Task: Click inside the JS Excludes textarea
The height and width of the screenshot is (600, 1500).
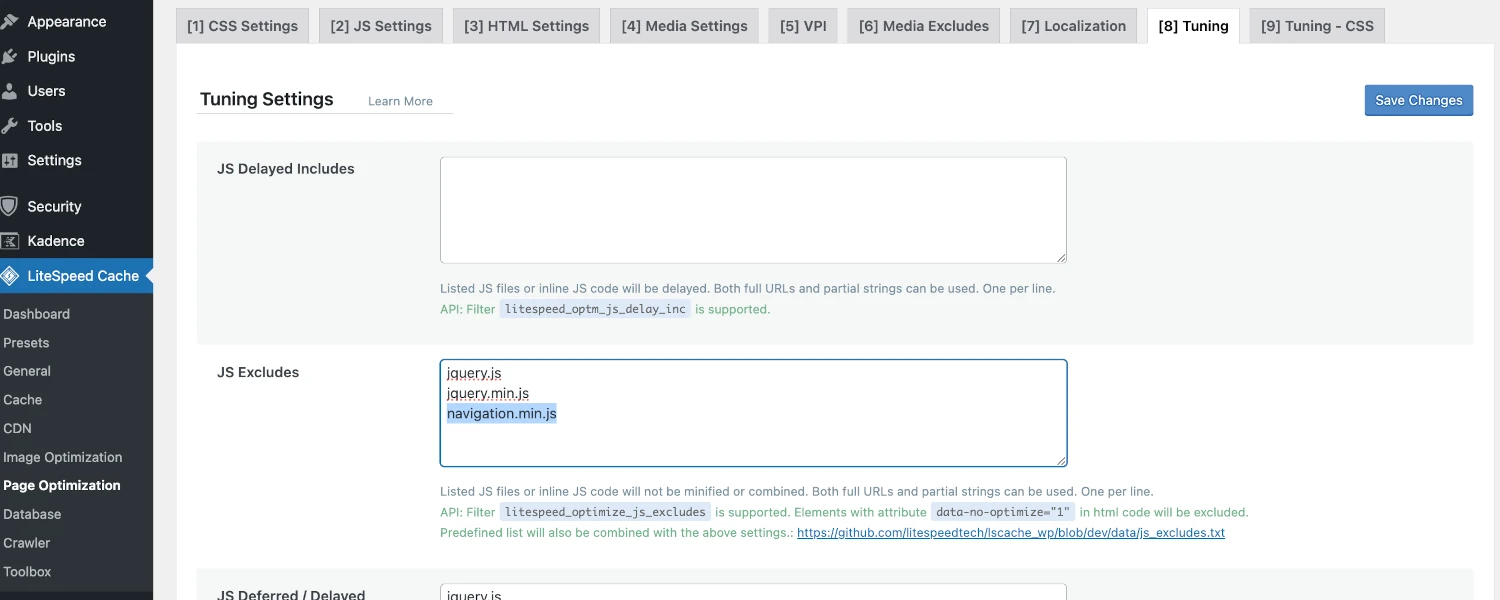Action: [x=753, y=413]
